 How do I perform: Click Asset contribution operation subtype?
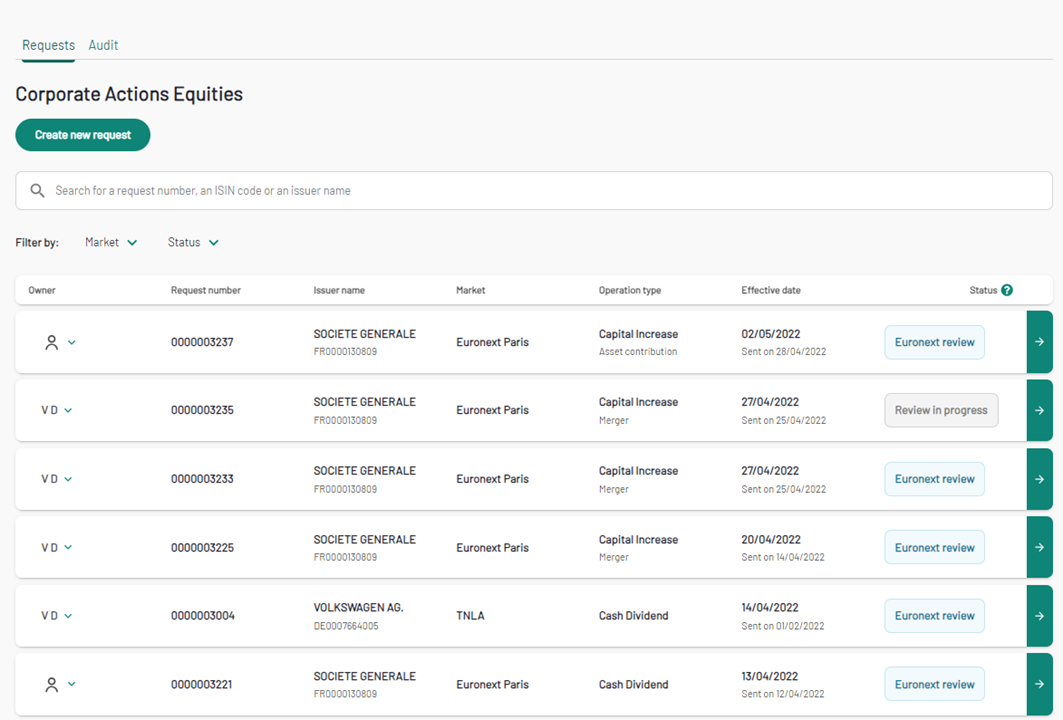coord(638,351)
